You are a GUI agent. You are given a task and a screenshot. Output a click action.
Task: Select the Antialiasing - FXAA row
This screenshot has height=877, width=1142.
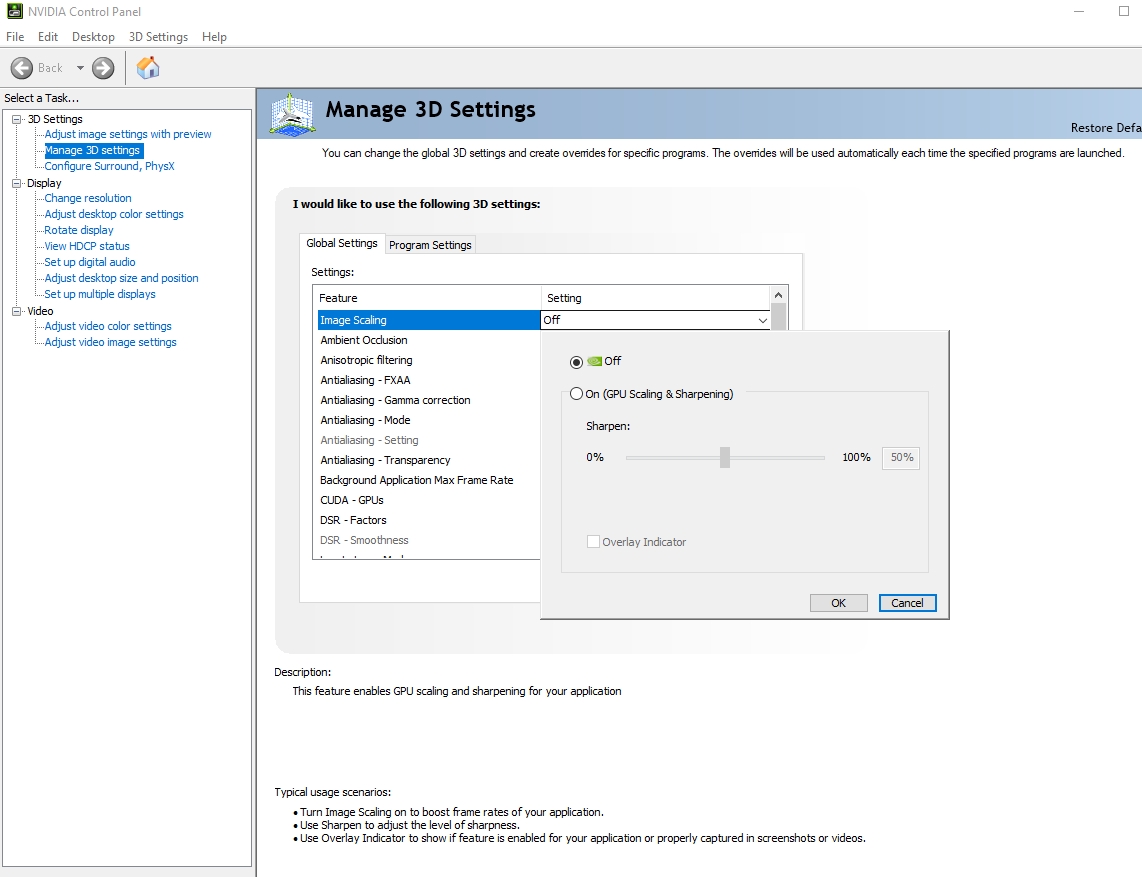(429, 380)
